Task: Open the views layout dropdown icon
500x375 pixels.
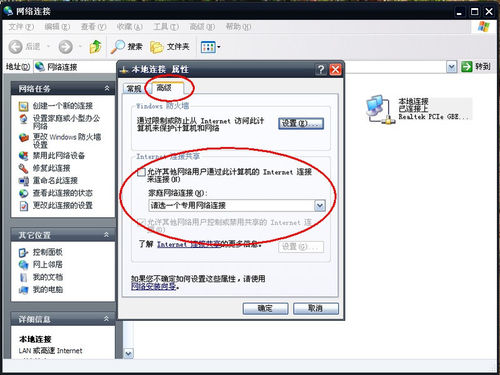Action: click(x=210, y=47)
